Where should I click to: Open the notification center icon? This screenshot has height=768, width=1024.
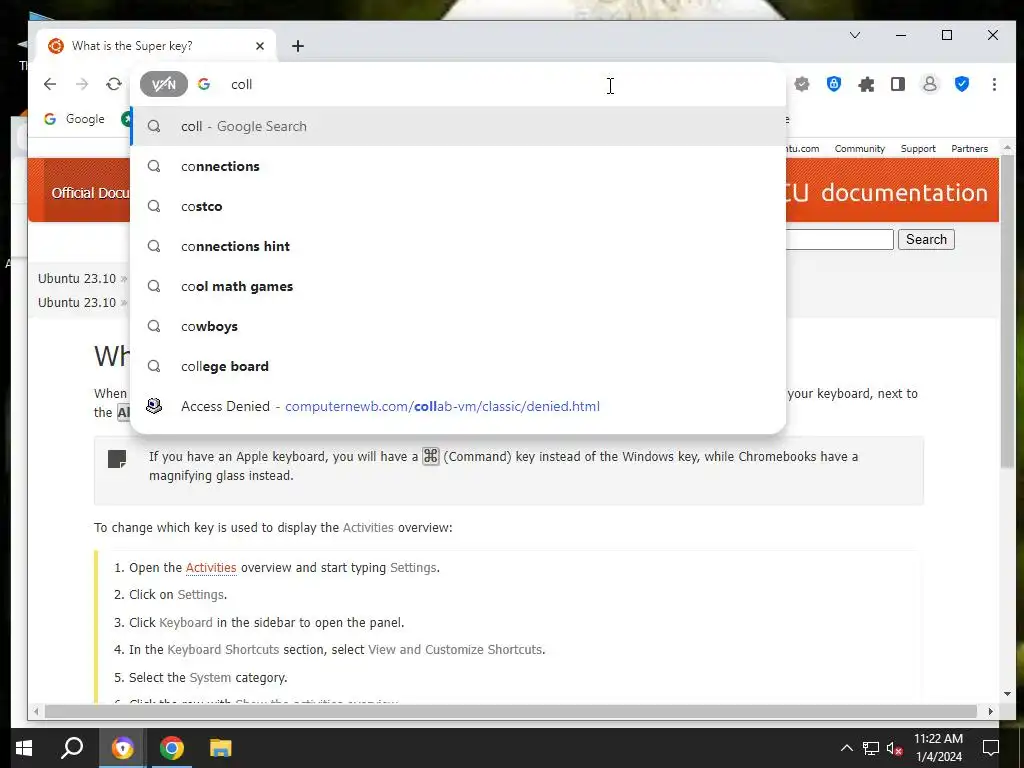[x=991, y=748]
